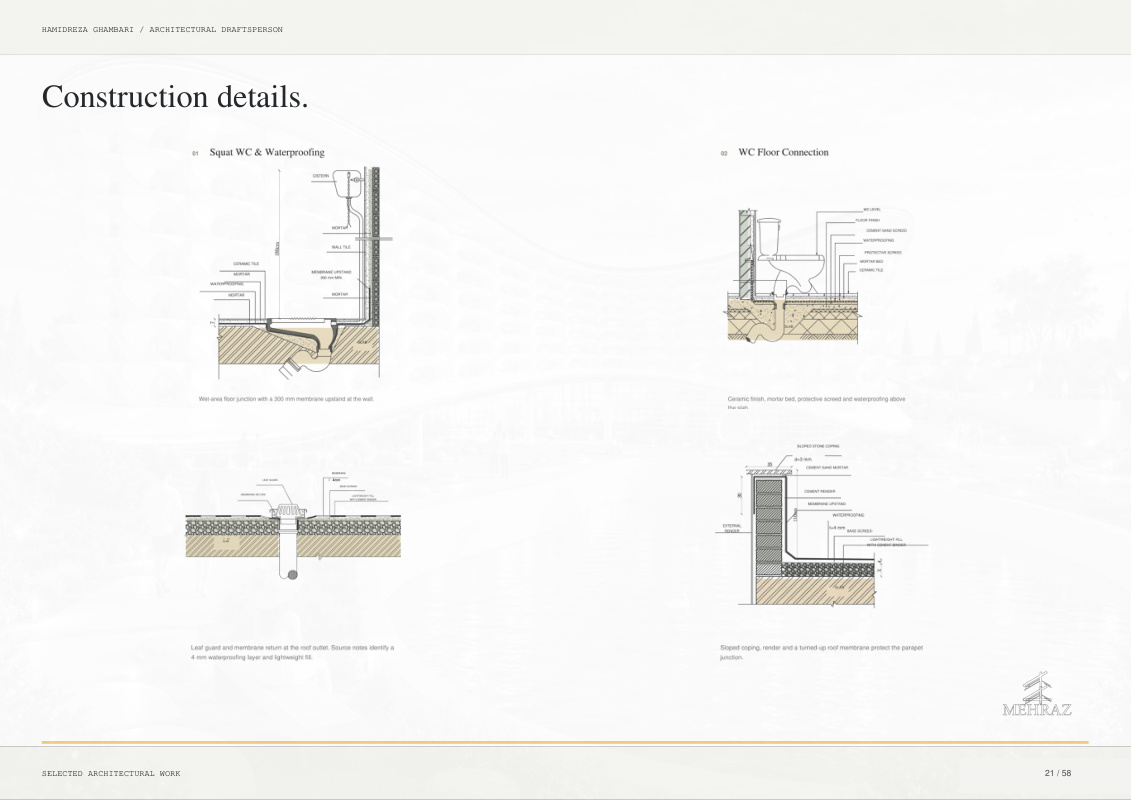
Task: Click the "WC LEVEL" label
Action: coord(871,209)
